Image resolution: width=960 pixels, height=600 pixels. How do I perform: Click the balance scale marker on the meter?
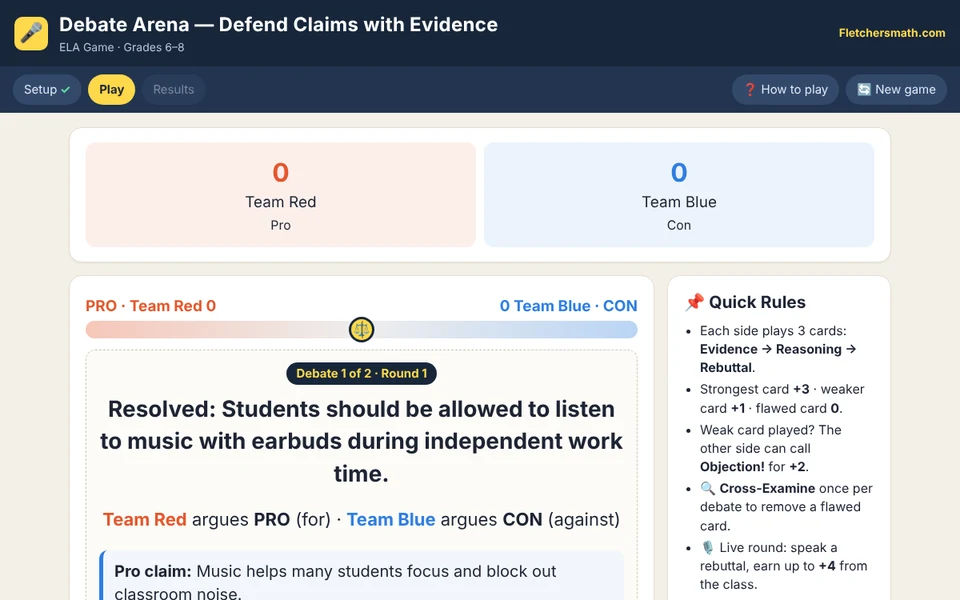(x=361, y=329)
